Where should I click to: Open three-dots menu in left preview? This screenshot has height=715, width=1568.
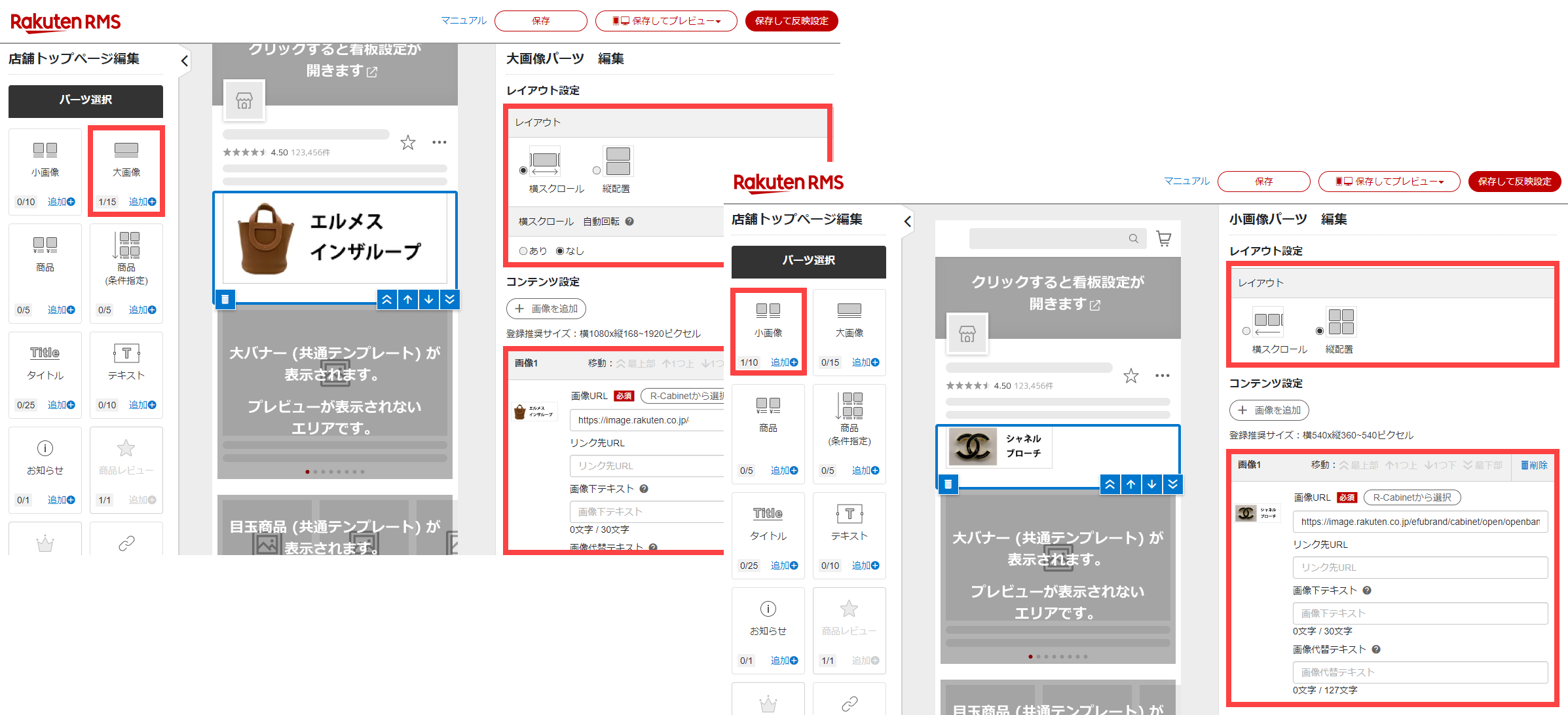pyautogui.click(x=439, y=142)
